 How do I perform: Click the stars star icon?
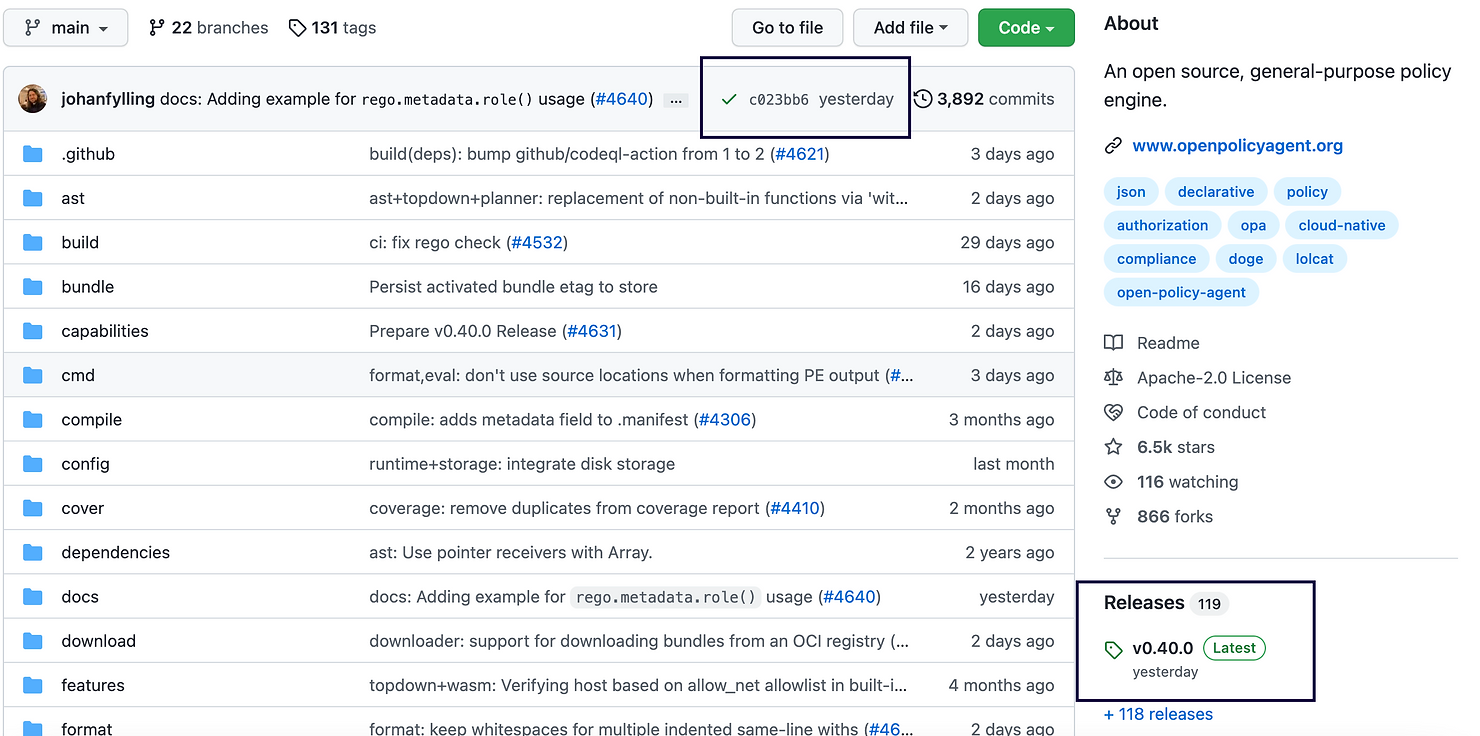click(x=1113, y=447)
